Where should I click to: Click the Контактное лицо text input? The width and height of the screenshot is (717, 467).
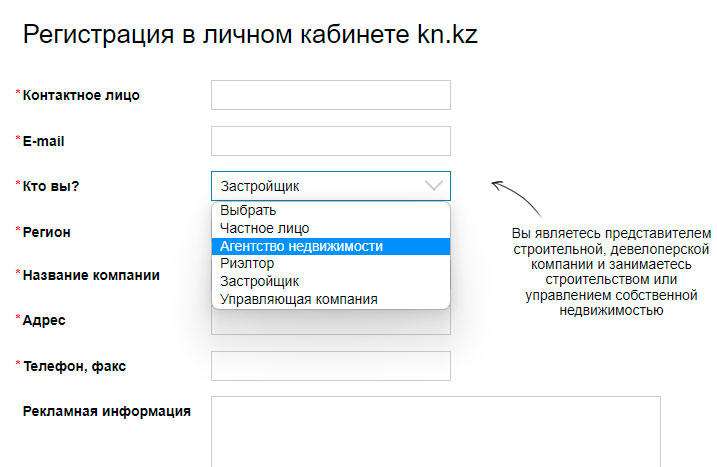point(330,95)
